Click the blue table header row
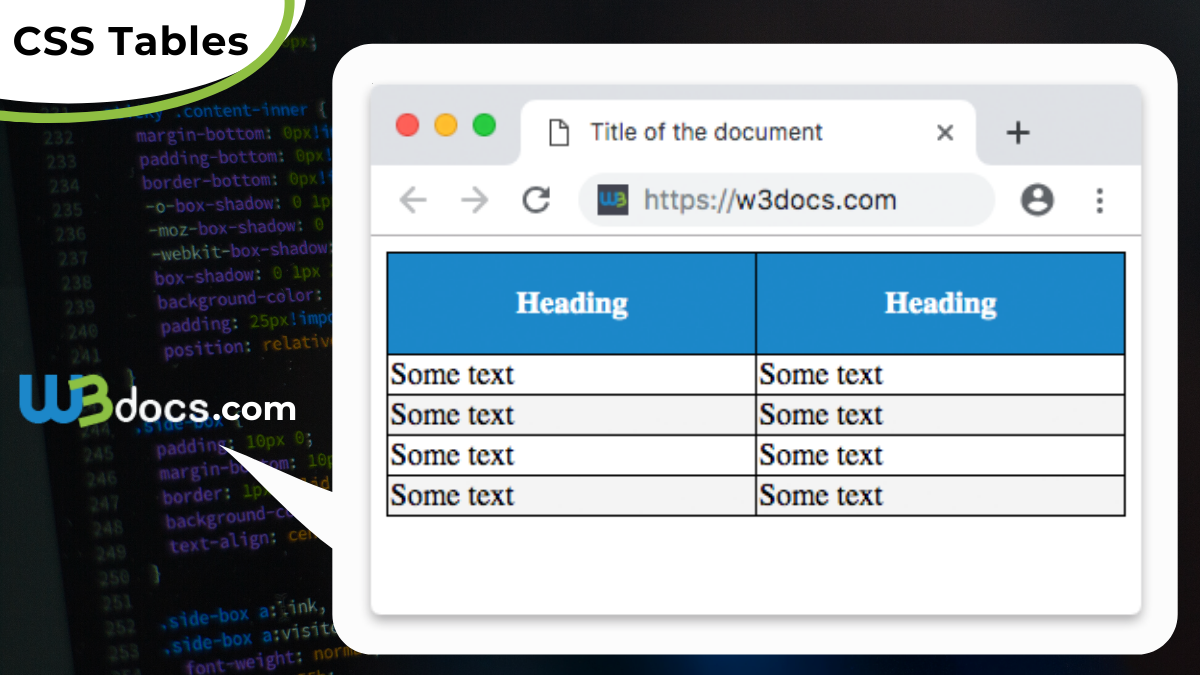This screenshot has height=675, width=1200. click(755, 303)
